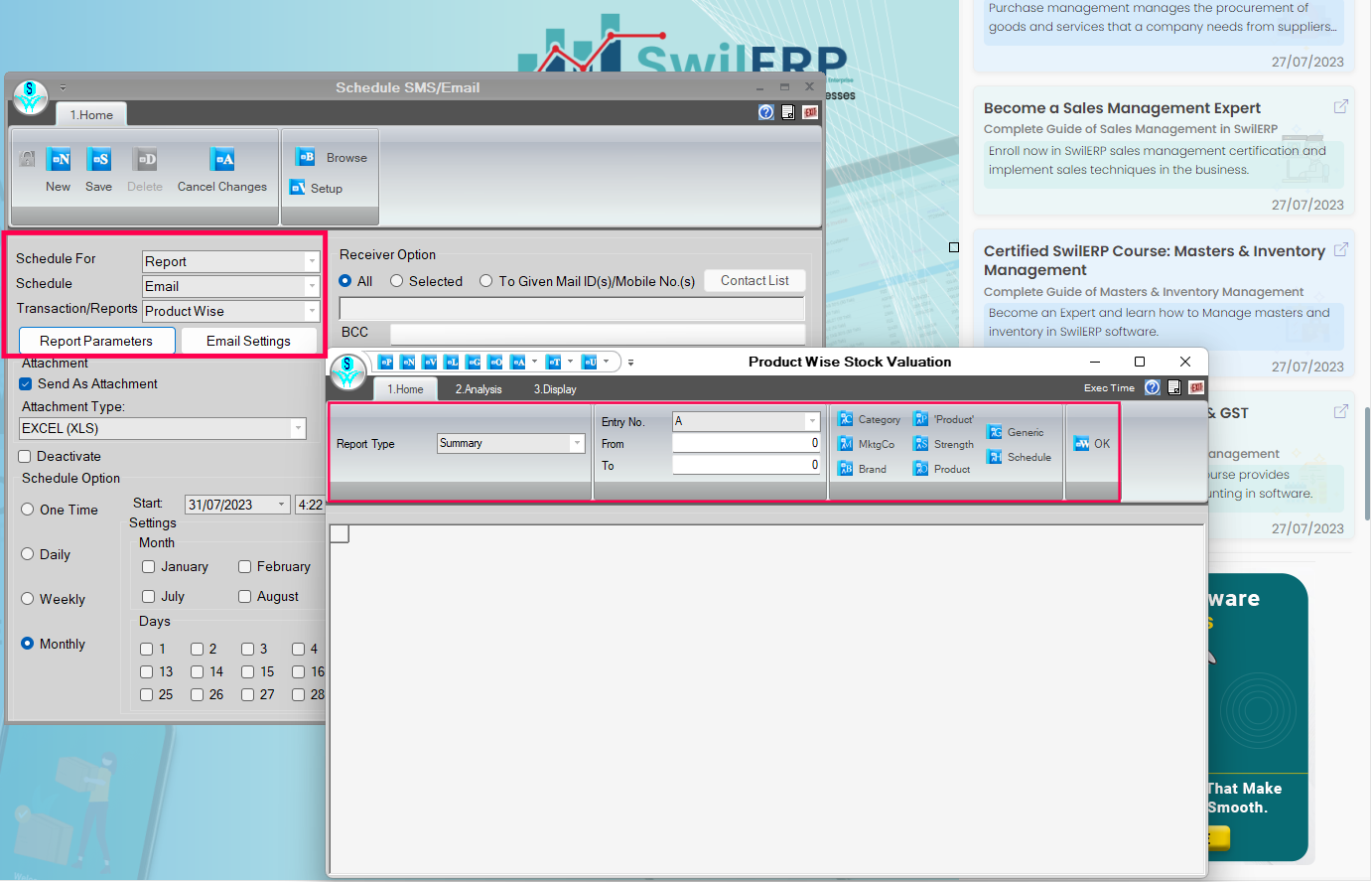Expand the Schedule dropdown showing Email
This screenshot has width=1372, height=882.
point(312,286)
